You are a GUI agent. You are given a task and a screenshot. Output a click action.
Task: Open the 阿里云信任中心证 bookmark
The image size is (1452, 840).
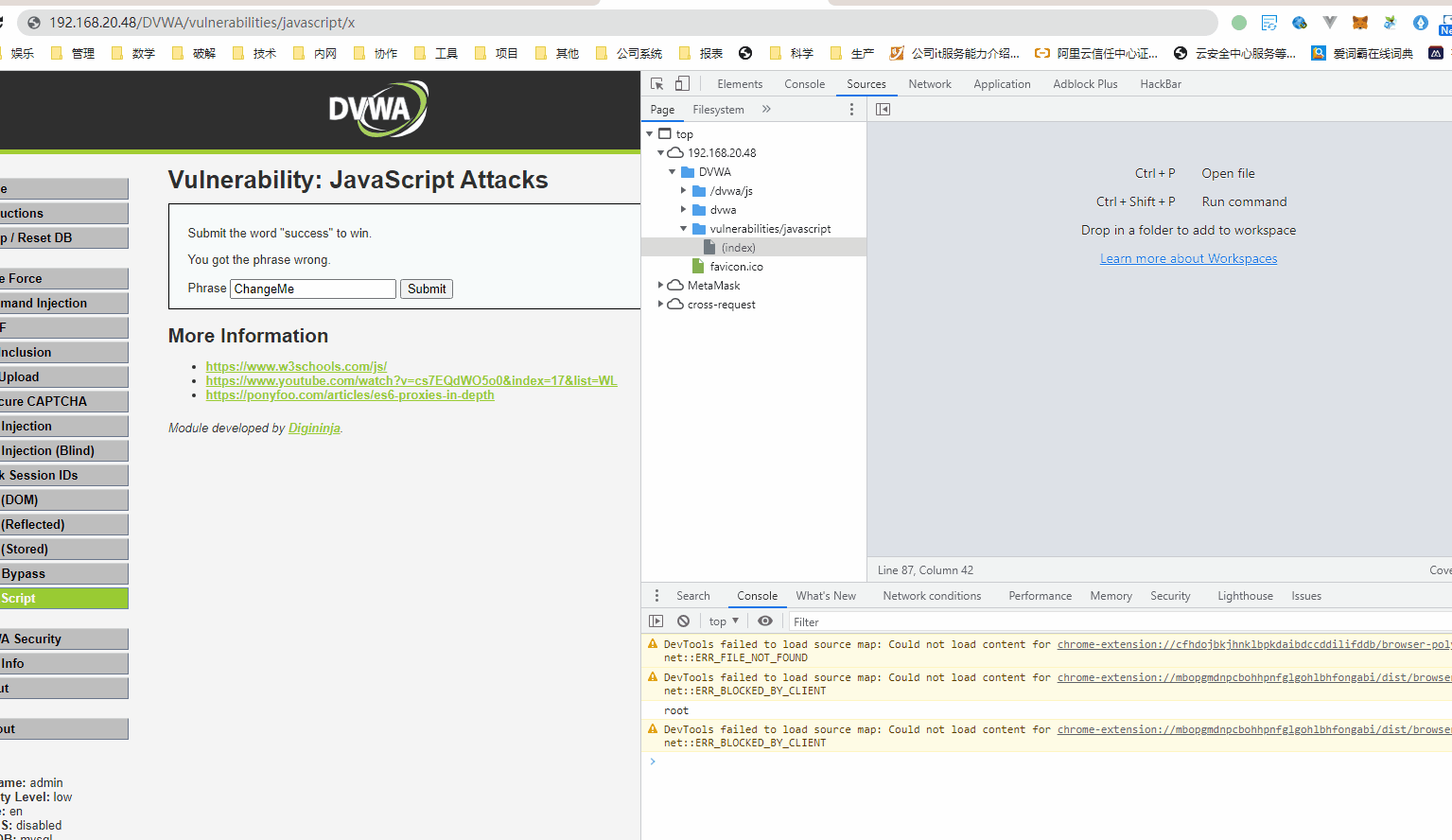pos(1096,54)
